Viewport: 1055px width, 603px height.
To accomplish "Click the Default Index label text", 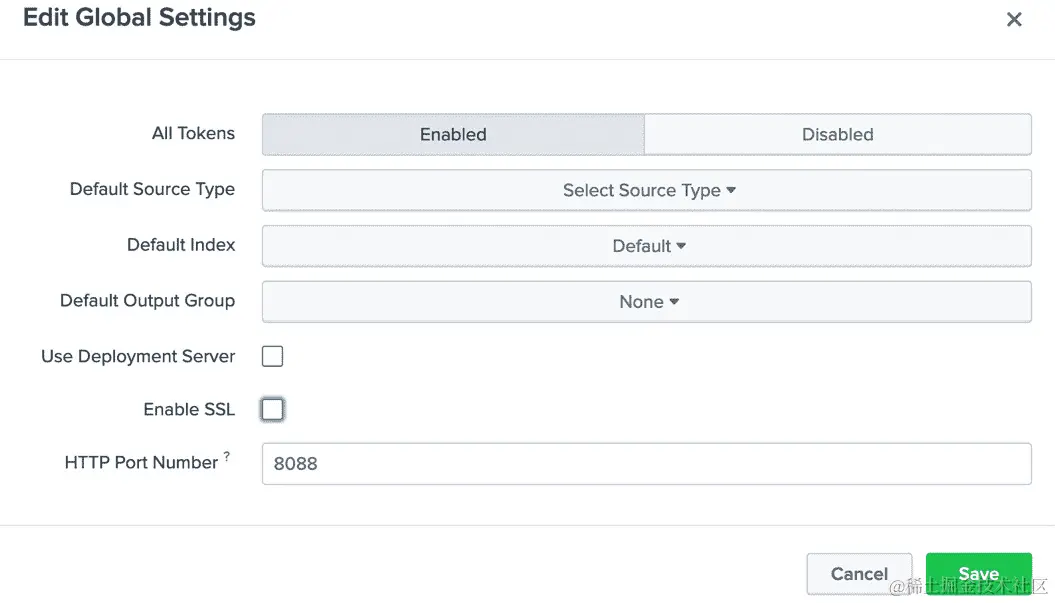I will [x=181, y=245].
